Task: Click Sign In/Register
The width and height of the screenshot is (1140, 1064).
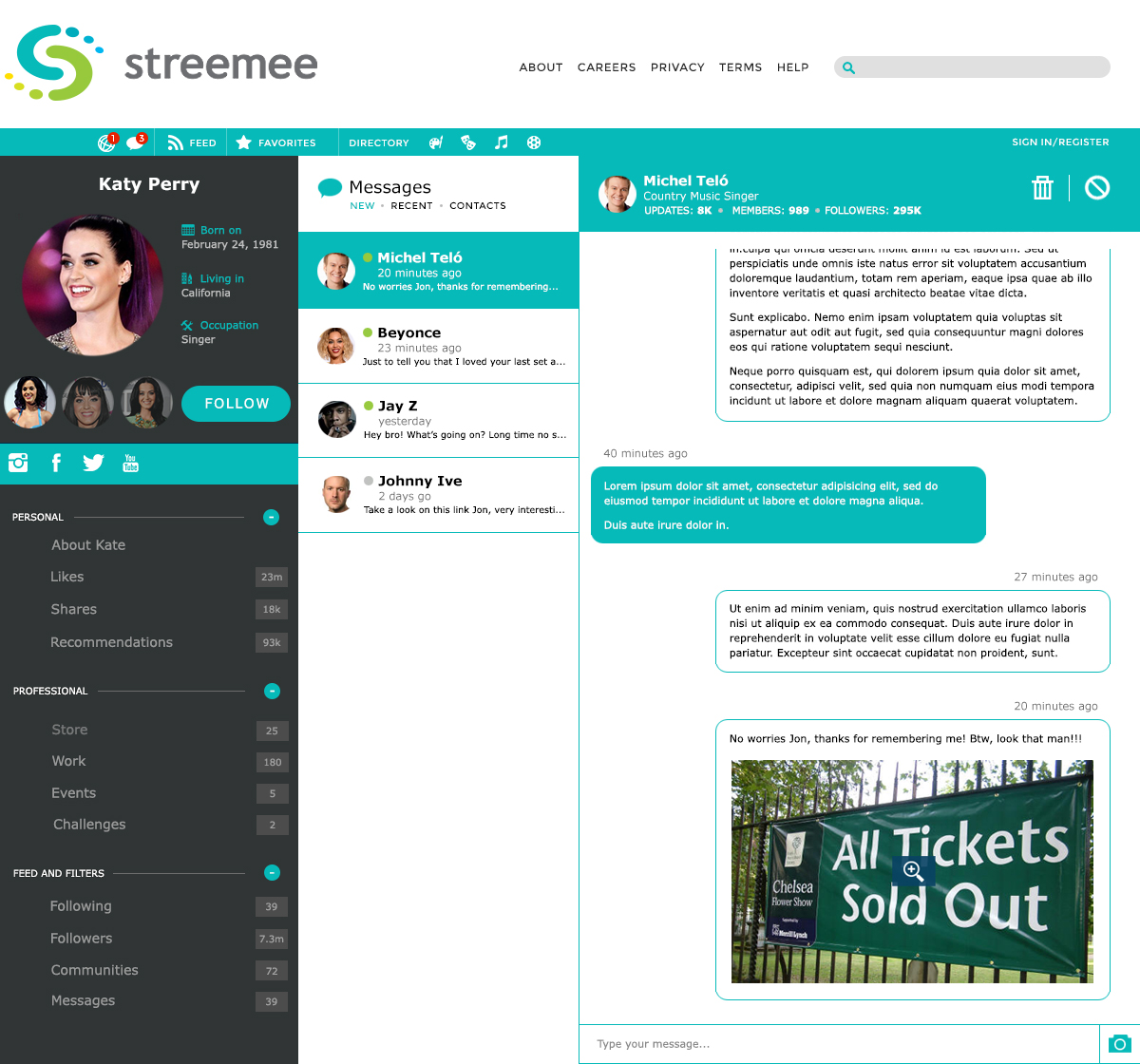Action: point(1060,142)
